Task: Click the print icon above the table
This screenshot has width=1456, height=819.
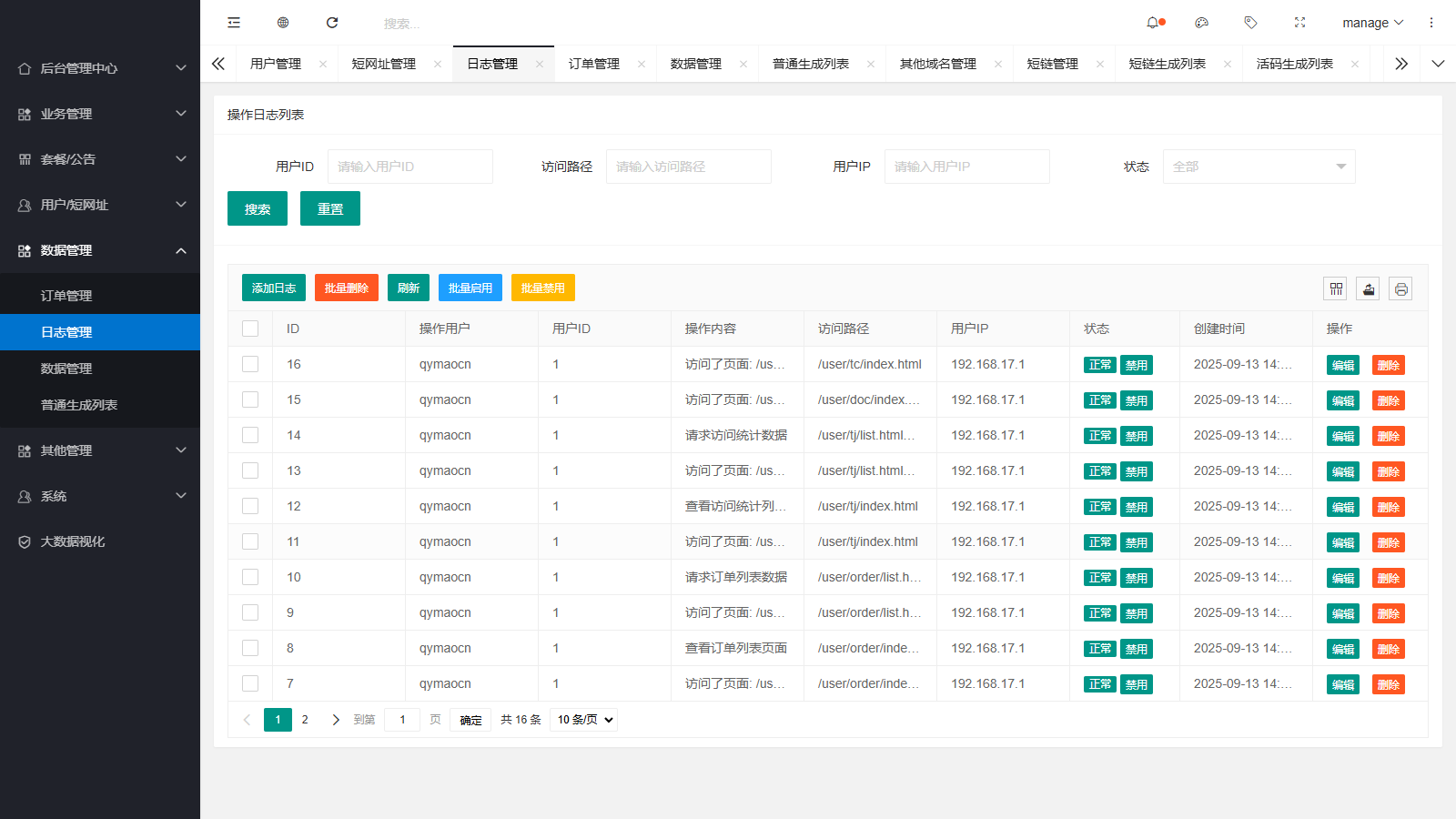Action: point(1400,288)
